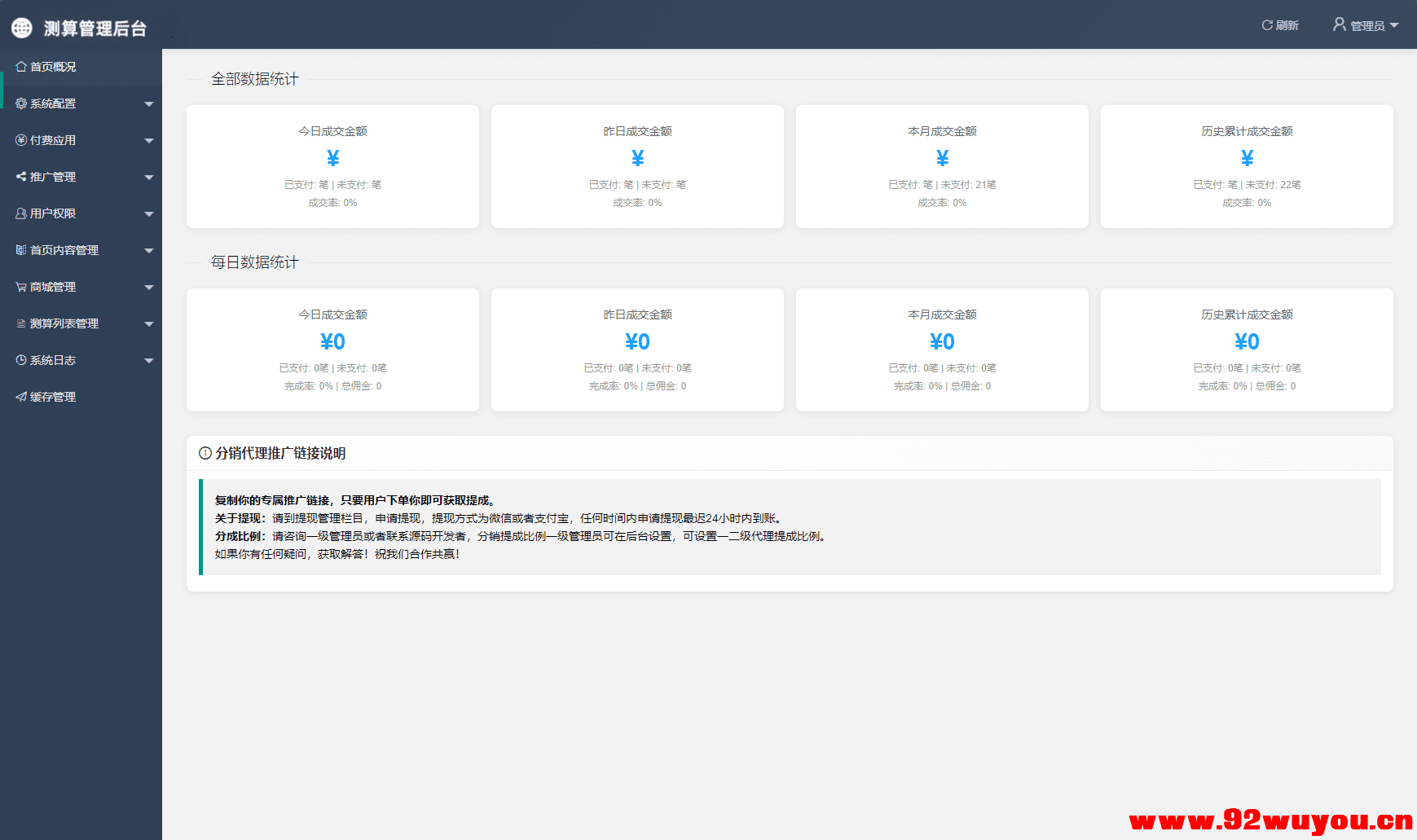Open the 管理员 account dropdown
This screenshot has width=1417, height=840.
coord(1366,25)
